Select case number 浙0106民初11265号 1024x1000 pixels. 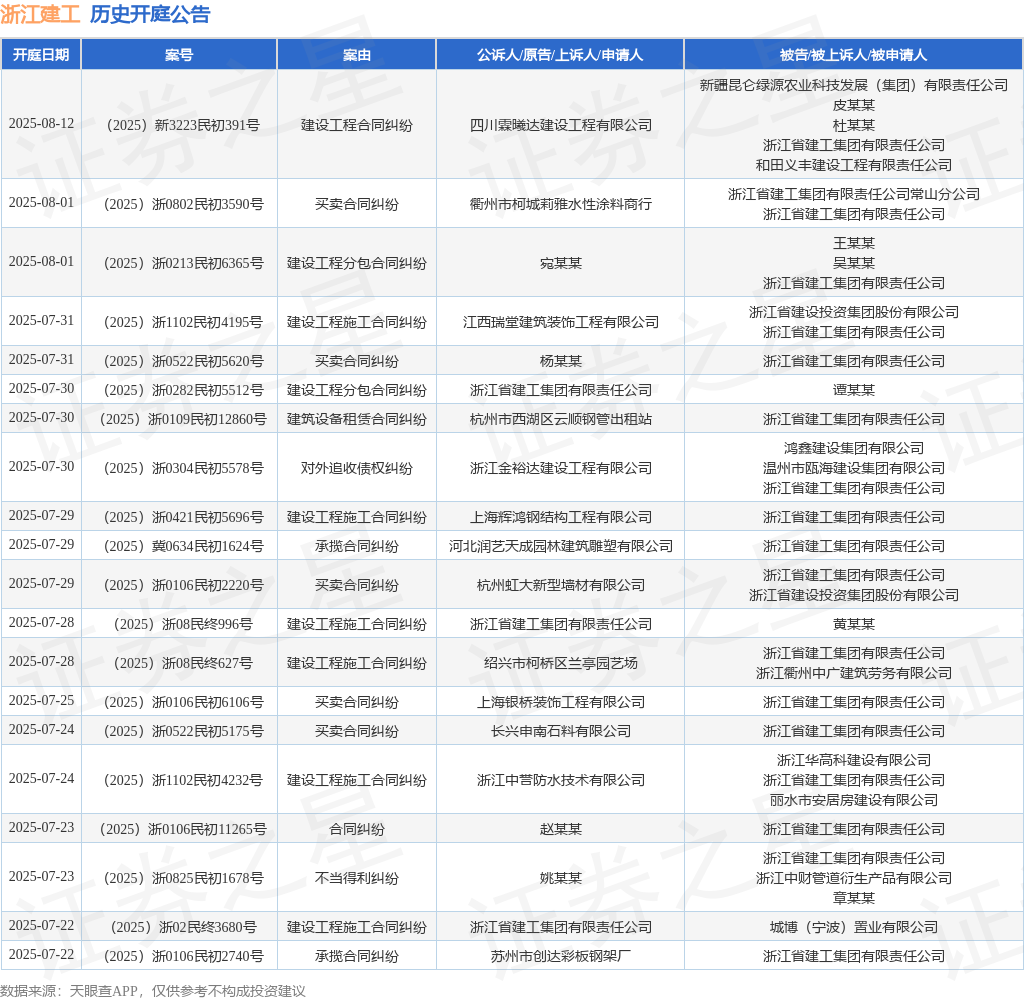pos(183,830)
